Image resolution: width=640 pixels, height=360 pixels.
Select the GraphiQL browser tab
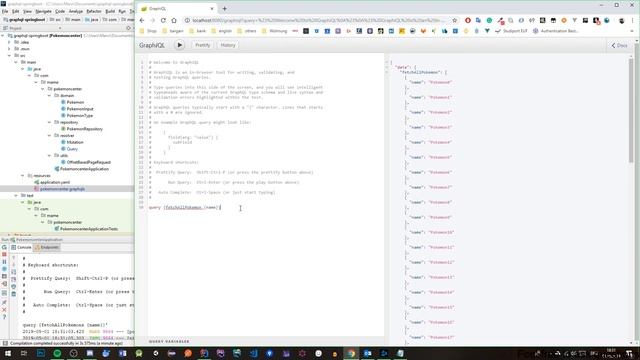click(x=177, y=9)
